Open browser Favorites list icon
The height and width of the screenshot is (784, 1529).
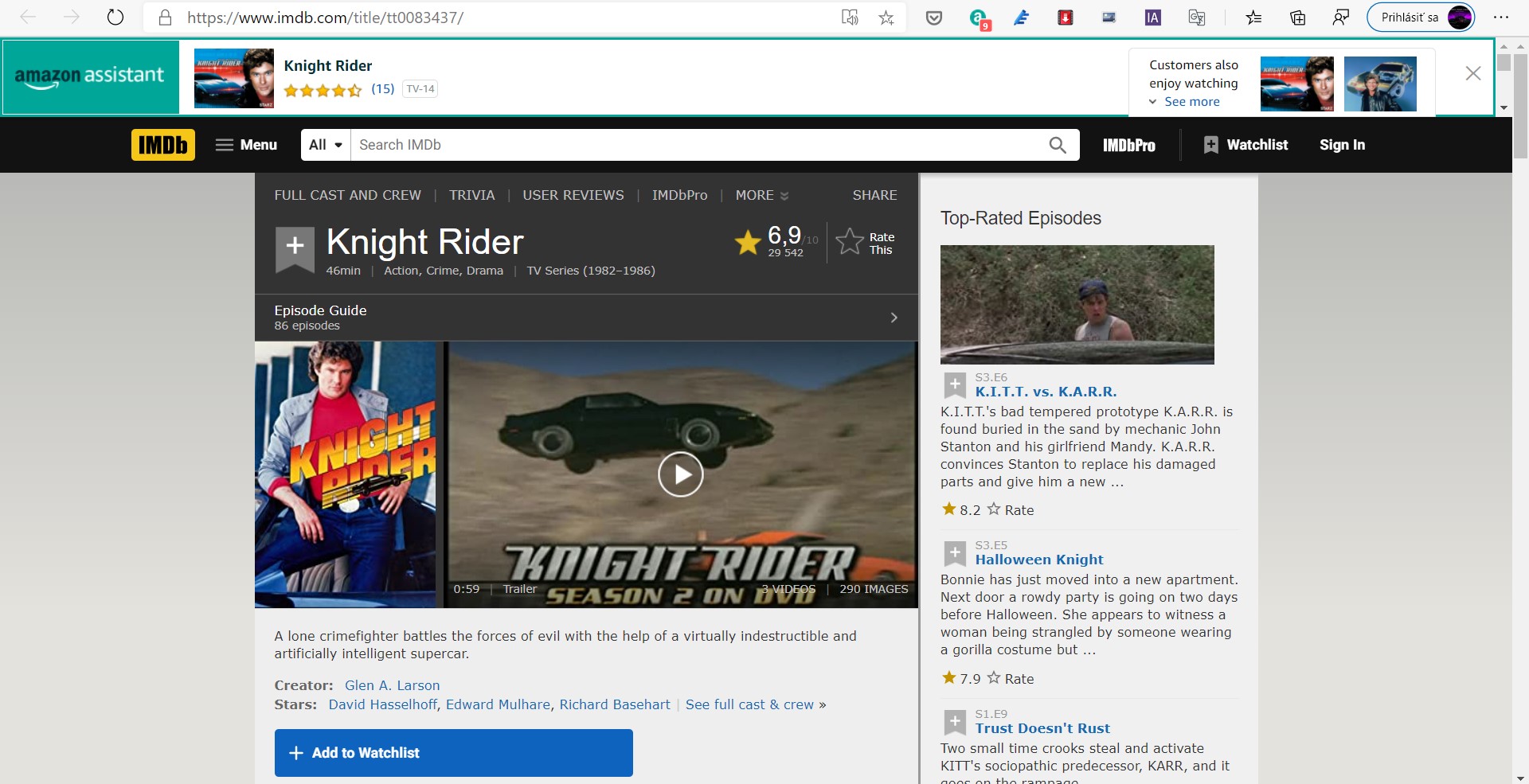pyautogui.click(x=1253, y=18)
